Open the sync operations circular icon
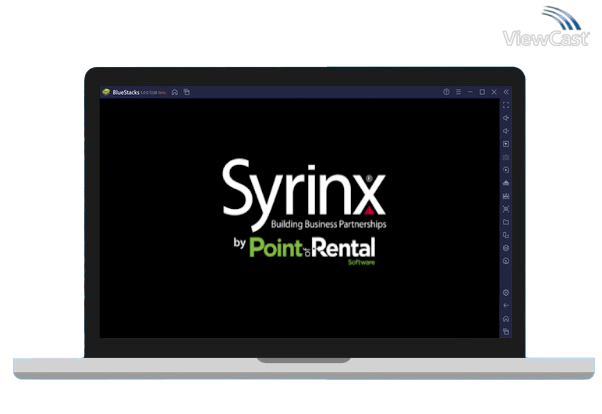602x414 pixels. click(506, 170)
